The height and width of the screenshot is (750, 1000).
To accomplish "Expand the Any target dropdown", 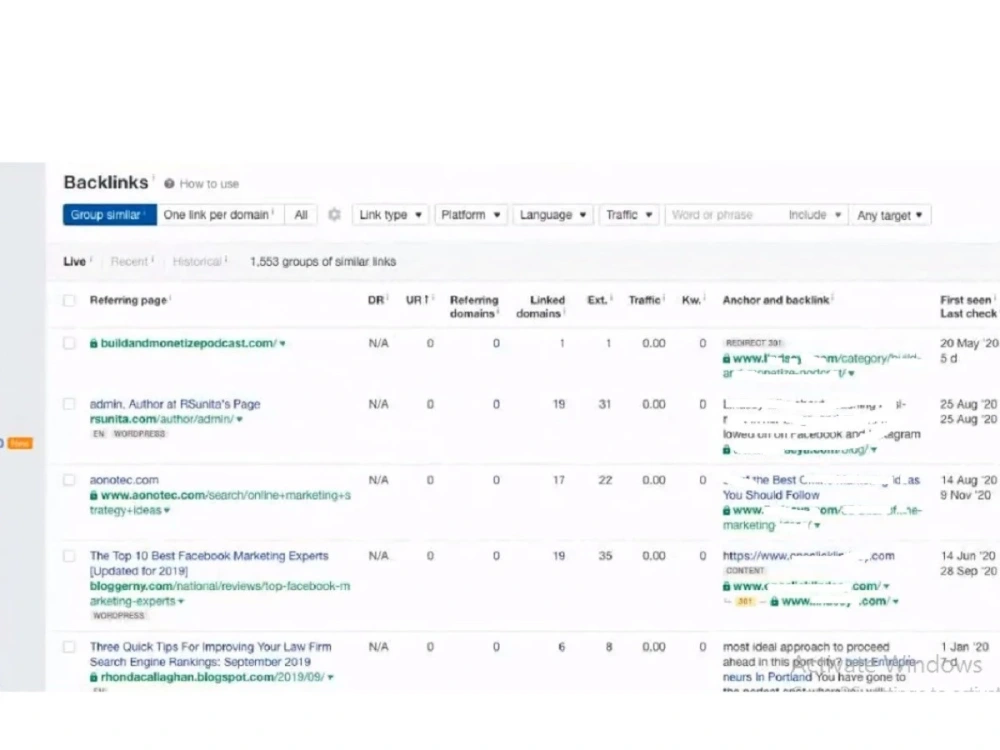I will click(x=890, y=216).
